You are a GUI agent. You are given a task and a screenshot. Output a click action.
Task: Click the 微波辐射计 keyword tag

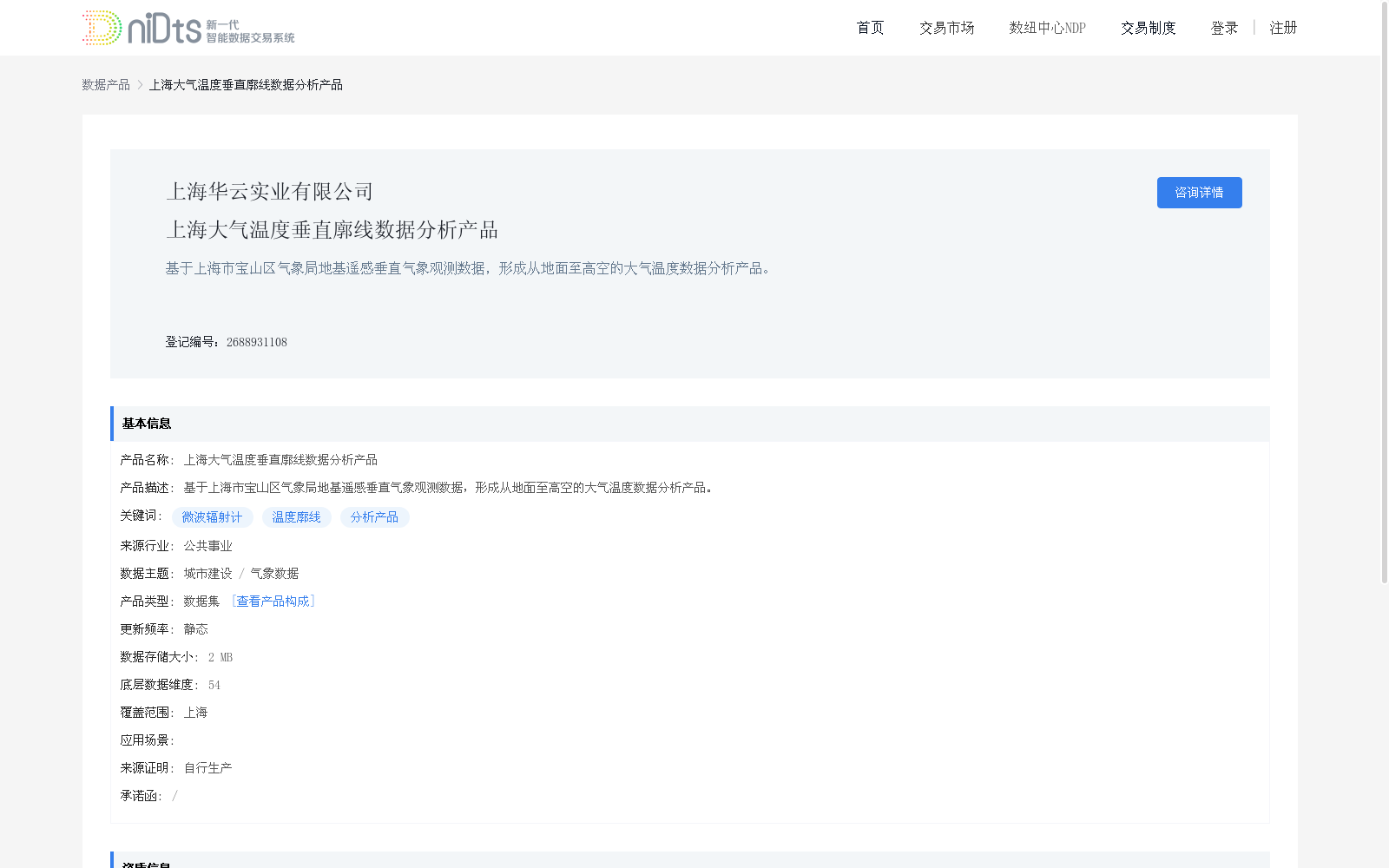[x=212, y=517]
